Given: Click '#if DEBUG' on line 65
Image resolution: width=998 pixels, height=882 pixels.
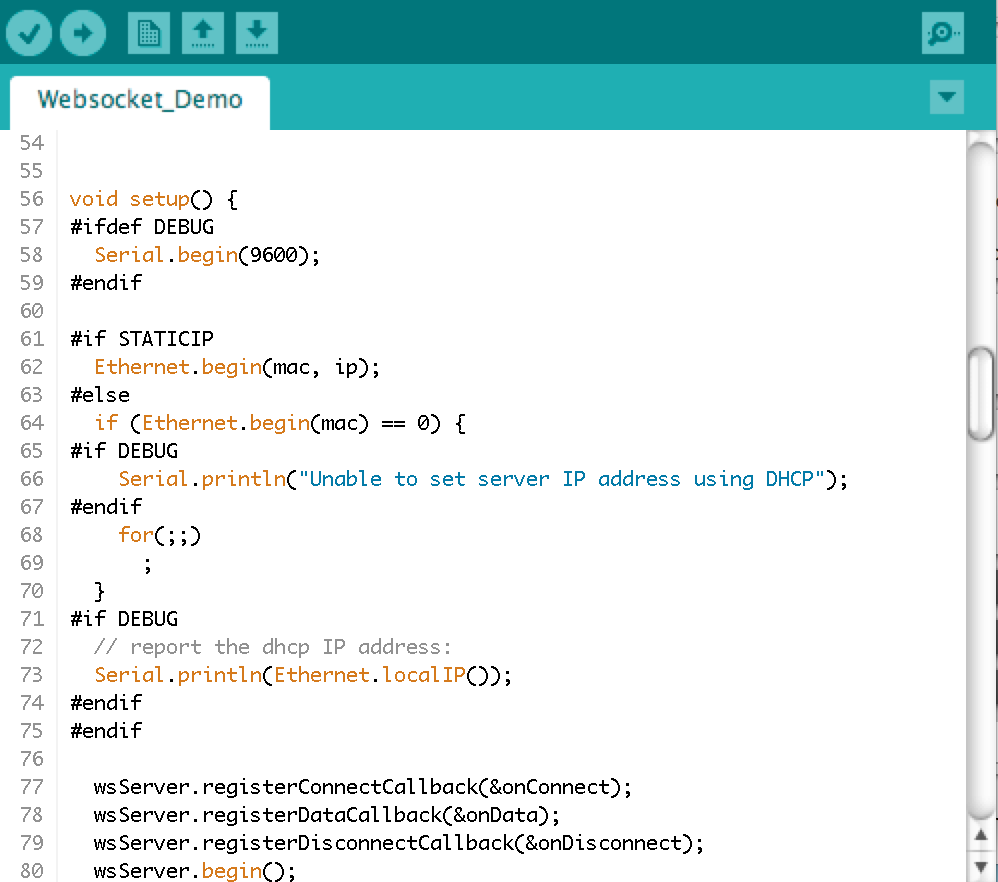Looking at the screenshot, I should (x=124, y=451).
